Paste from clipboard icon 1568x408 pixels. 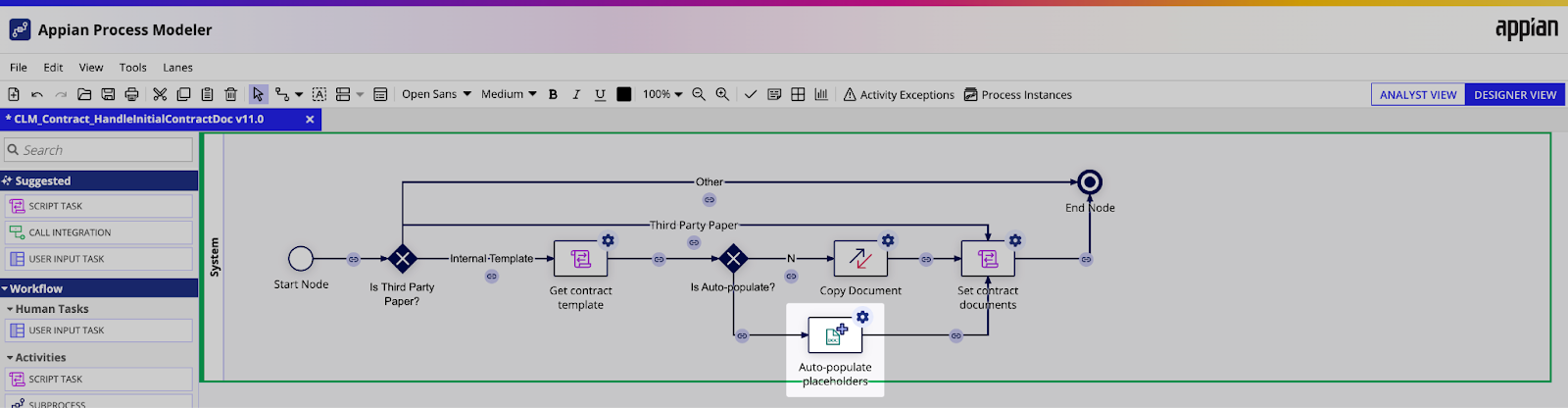[207, 94]
